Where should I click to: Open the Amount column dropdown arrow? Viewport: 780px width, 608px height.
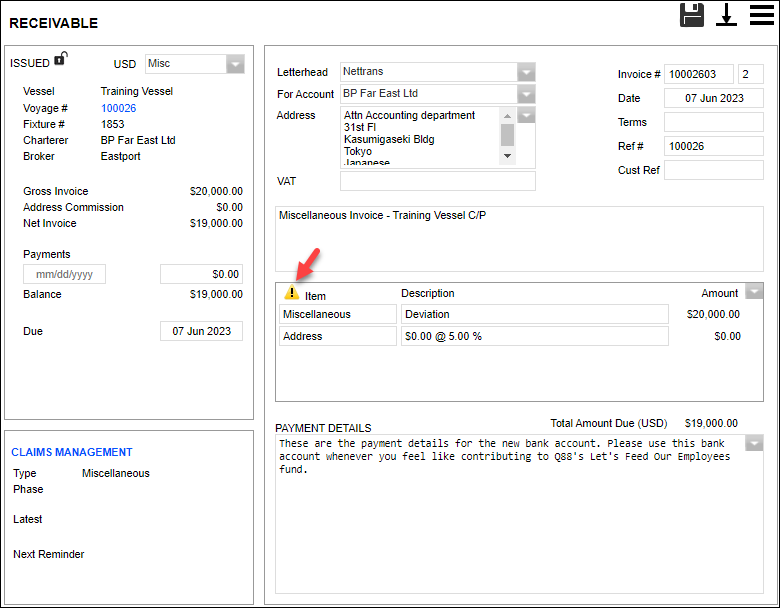754,292
